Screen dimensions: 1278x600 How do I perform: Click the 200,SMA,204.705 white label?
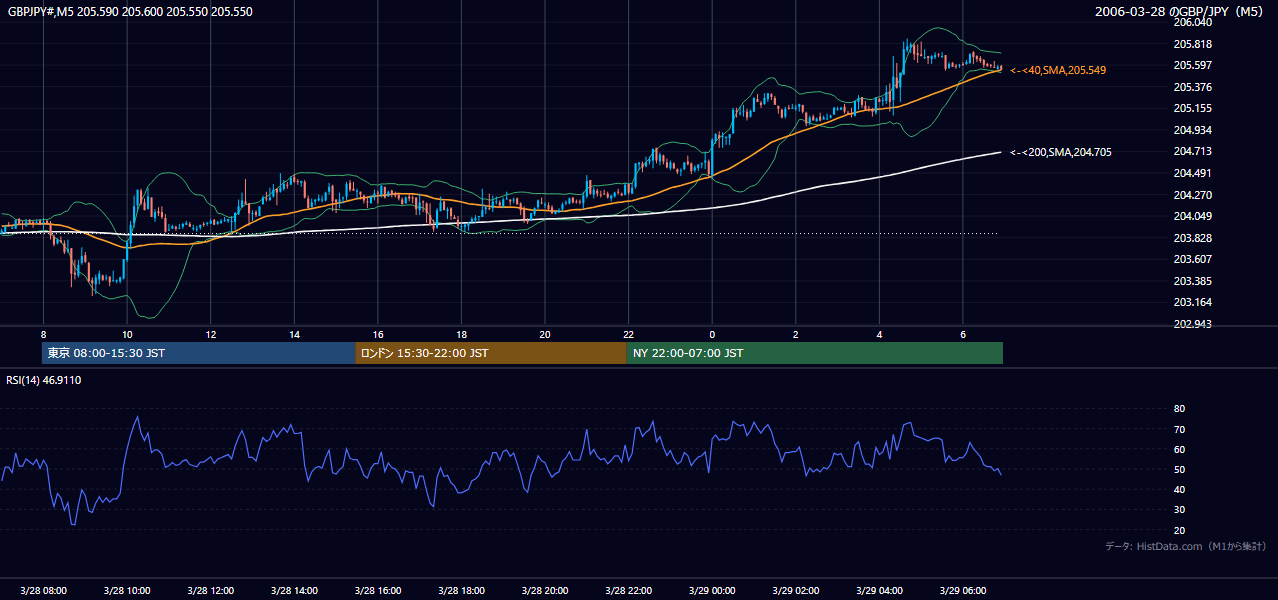click(x=1061, y=152)
